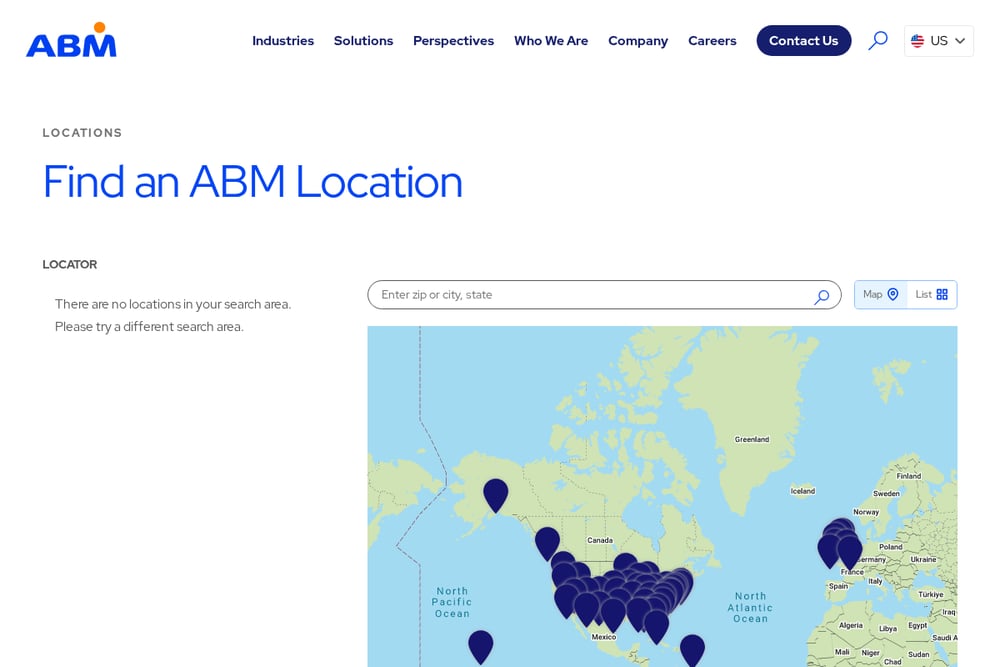
Task: Click North Pacific Ocean label
Action: pos(452,602)
